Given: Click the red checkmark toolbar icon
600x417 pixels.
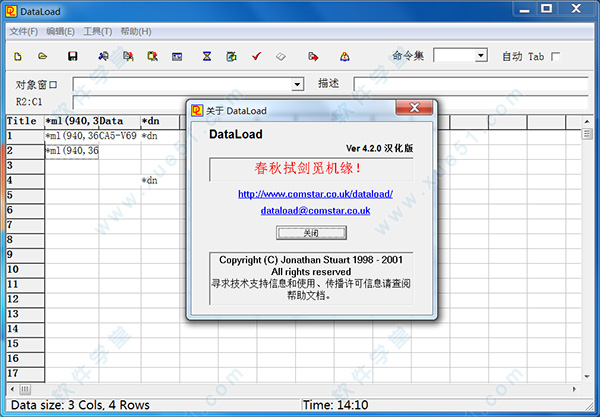Looking at the screenshot, I should click(256, 56).
